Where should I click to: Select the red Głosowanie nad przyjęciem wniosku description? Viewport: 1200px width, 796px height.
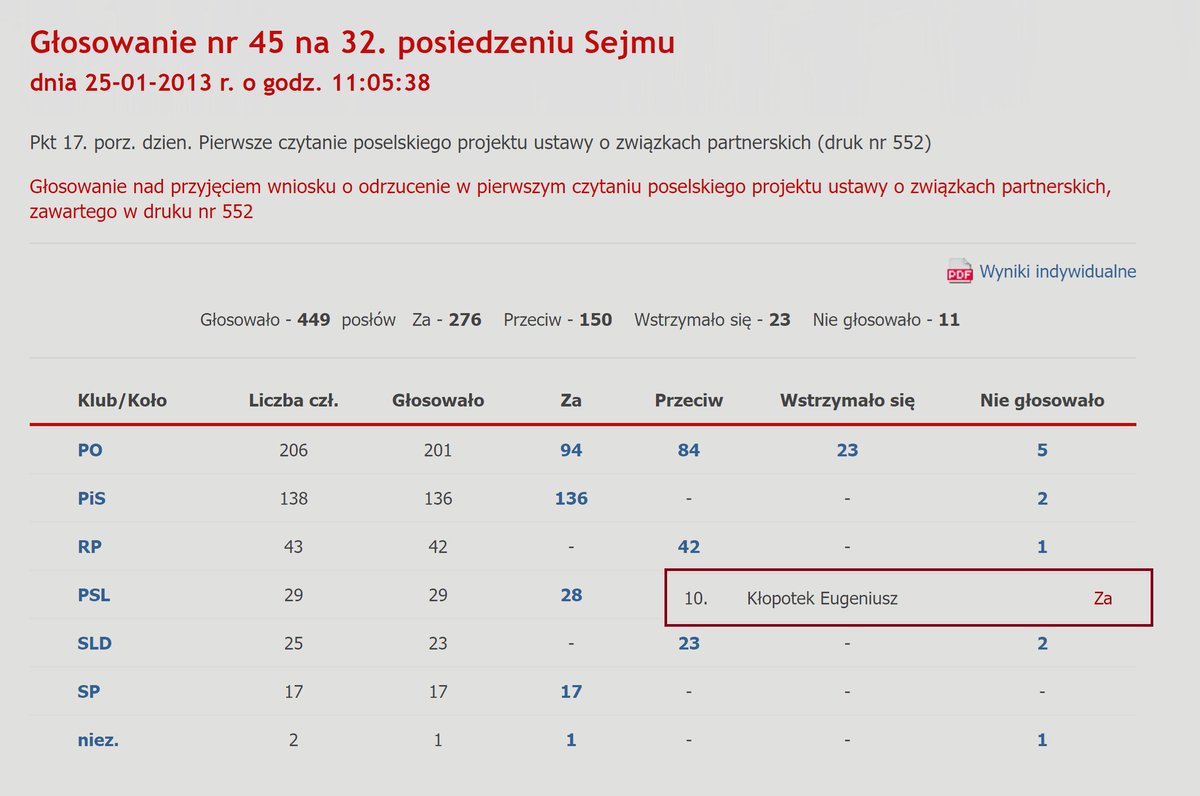pos(571,199)
